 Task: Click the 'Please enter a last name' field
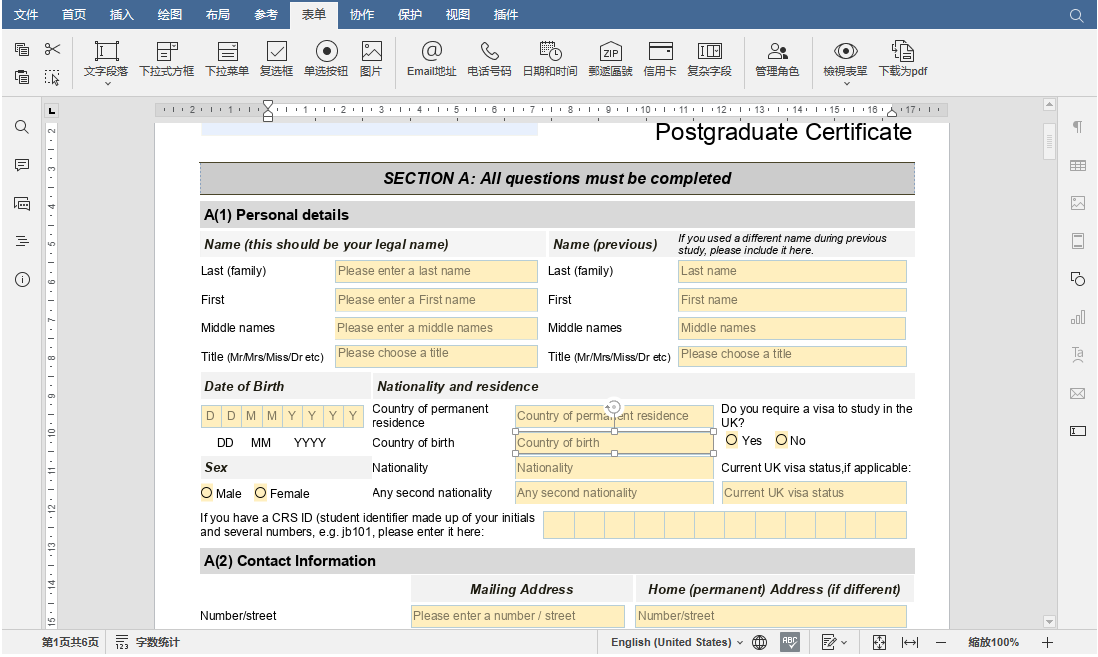click(436, 271)
